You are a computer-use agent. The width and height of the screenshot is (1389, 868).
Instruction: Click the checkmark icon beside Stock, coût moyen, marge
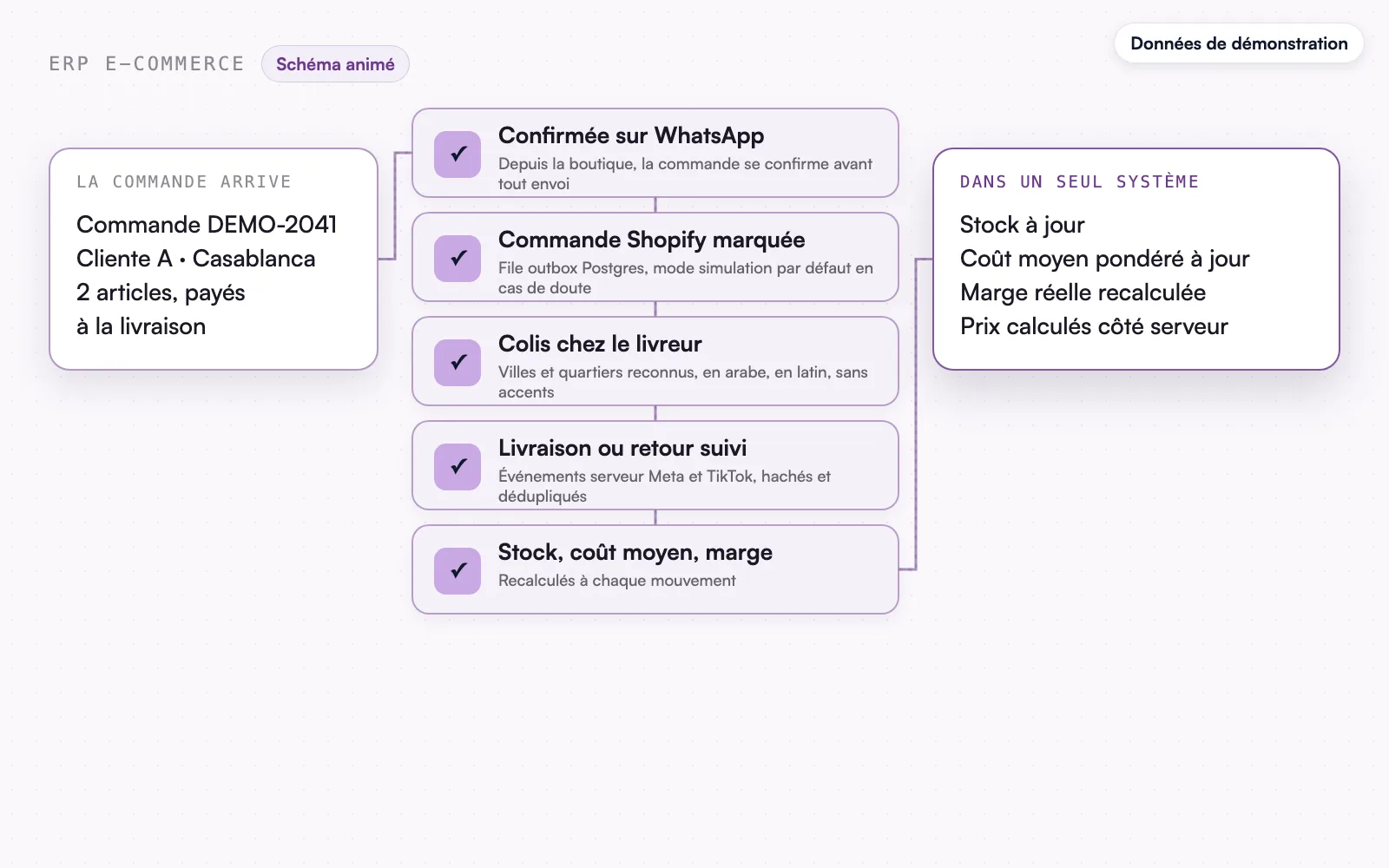coord(458,570)
